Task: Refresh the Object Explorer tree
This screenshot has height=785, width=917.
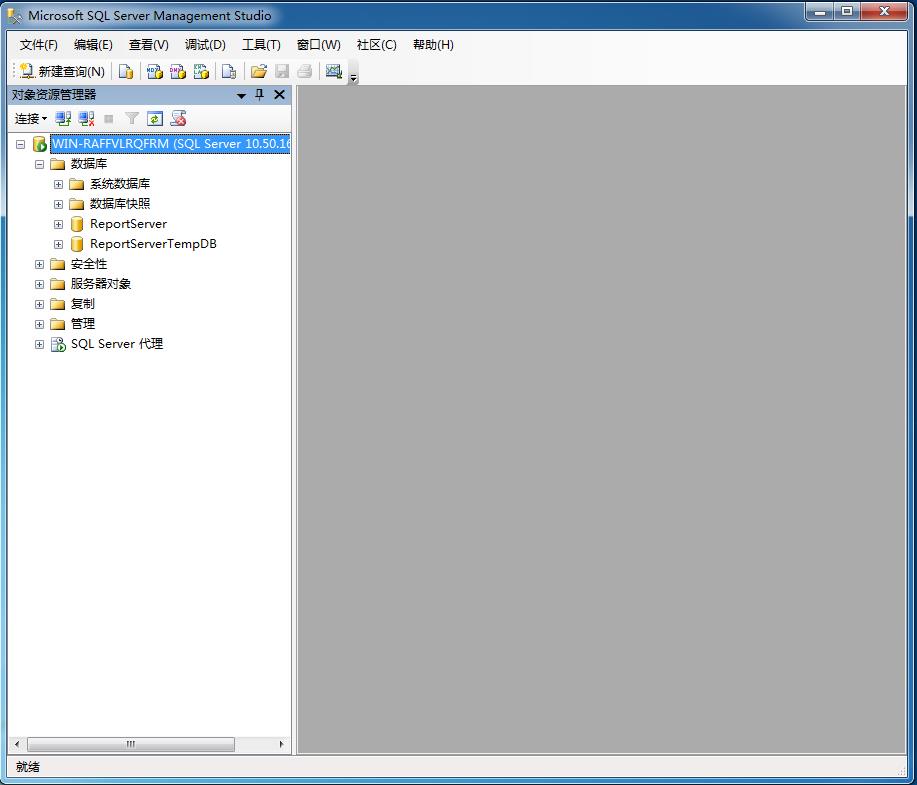Action: pos(155,118)
